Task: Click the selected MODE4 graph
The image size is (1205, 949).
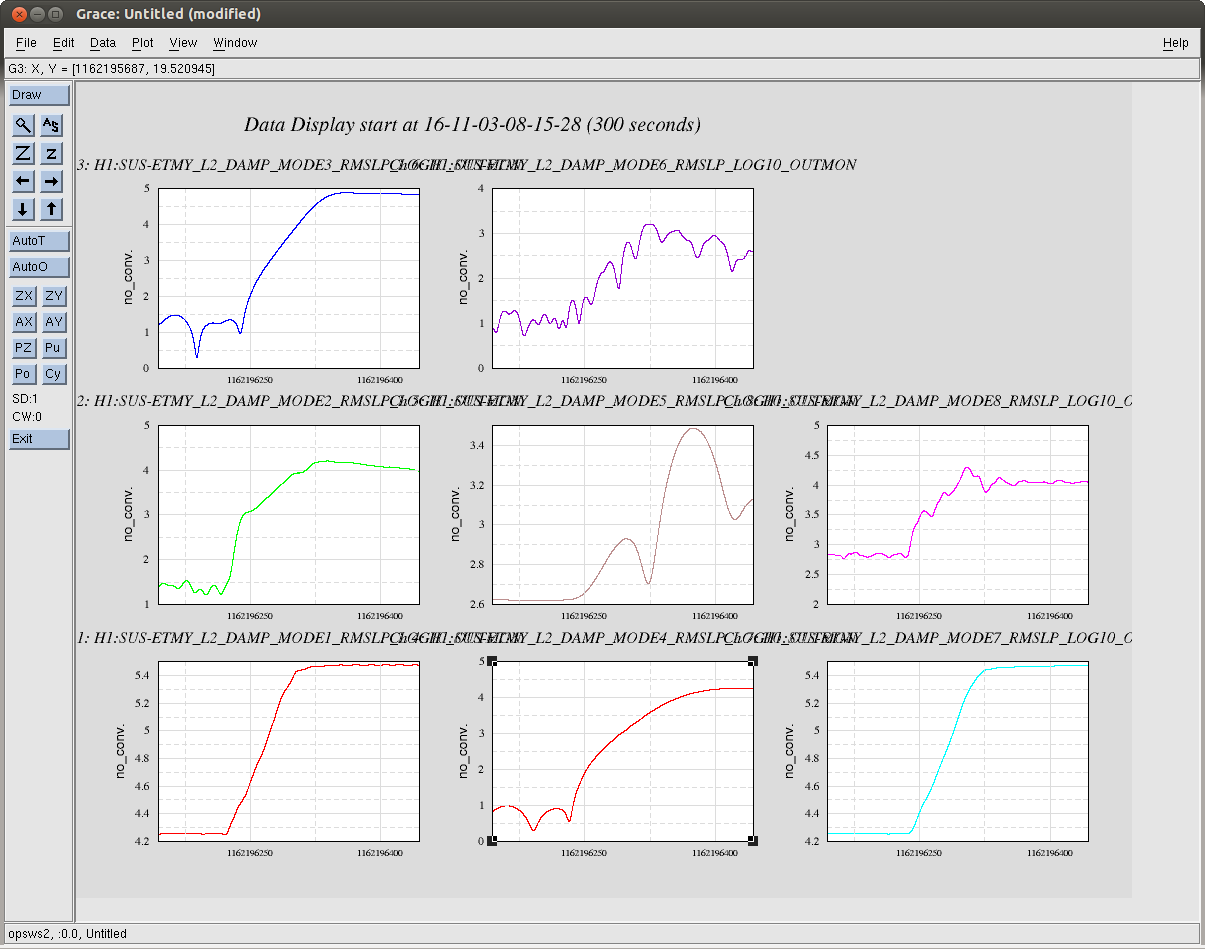Action: (x=623, y=751)
